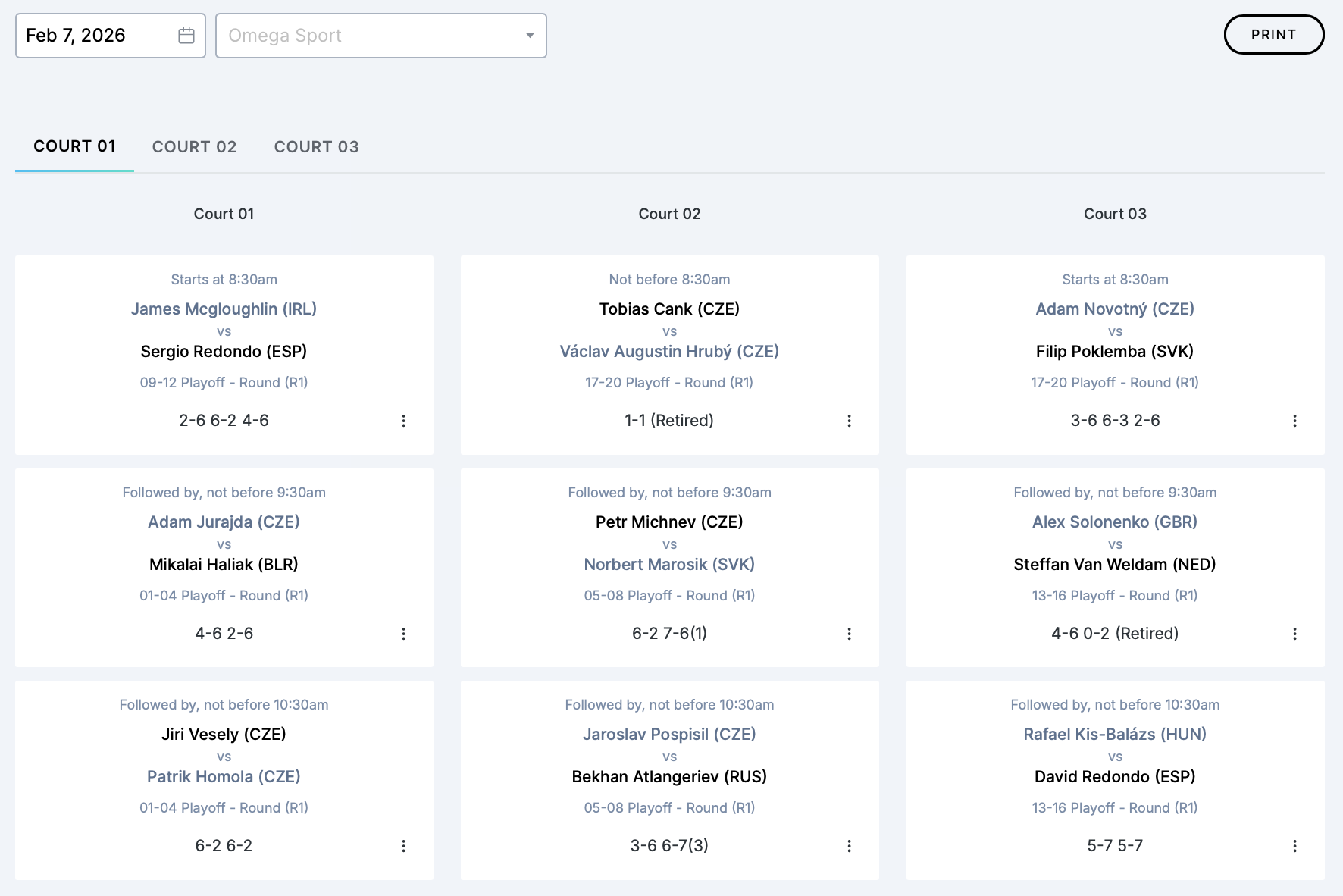Open options menu for Mcgloughlin vs Redondo match
This screenshot has height=896, width=1343.
(x=403, y=421)
